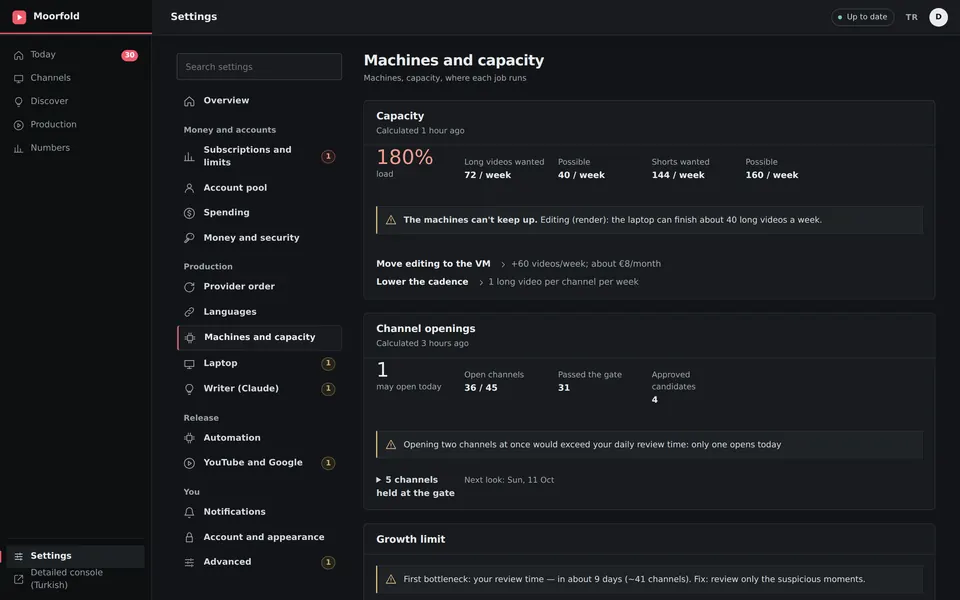Open Numbers via its bar-chart icon
The height and width of the screenshot is (600, 960).
tap(18, 148)
